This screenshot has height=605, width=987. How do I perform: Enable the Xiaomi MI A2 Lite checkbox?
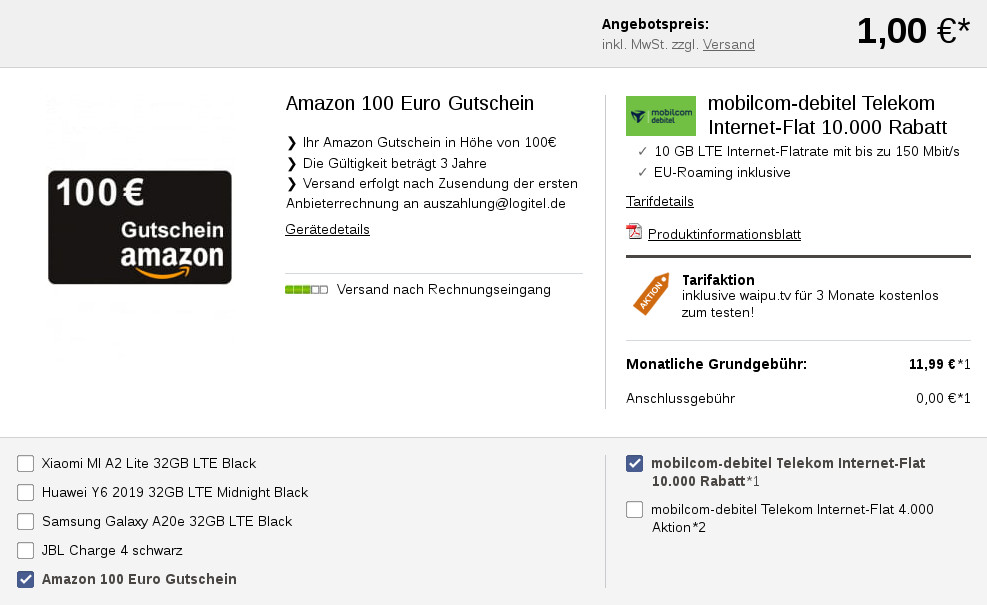pos(25,464)
